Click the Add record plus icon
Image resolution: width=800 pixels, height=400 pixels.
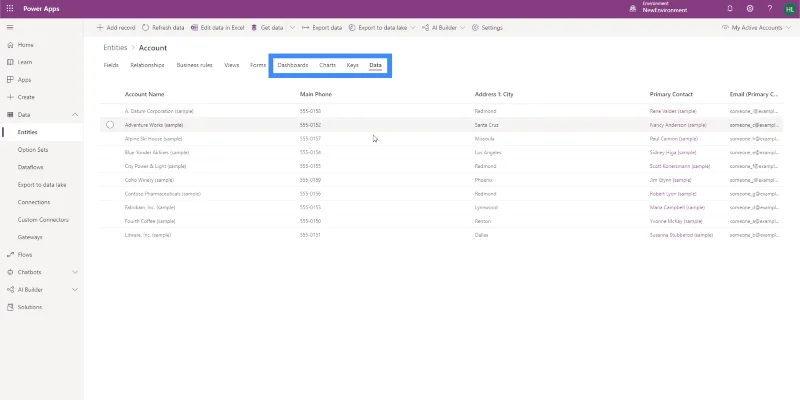click(100, 28)
